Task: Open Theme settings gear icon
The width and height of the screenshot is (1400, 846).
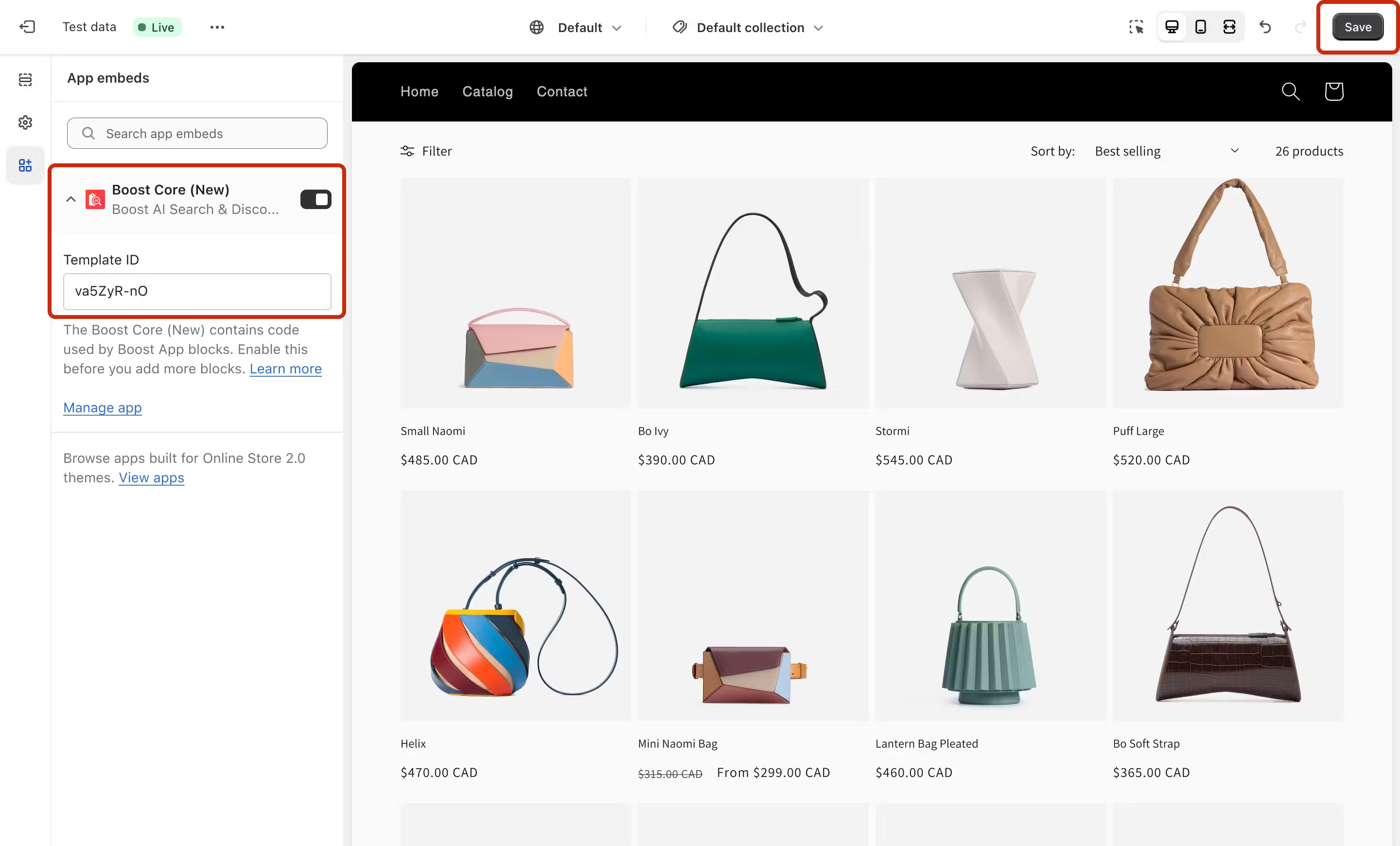Action: coord(25,122)
